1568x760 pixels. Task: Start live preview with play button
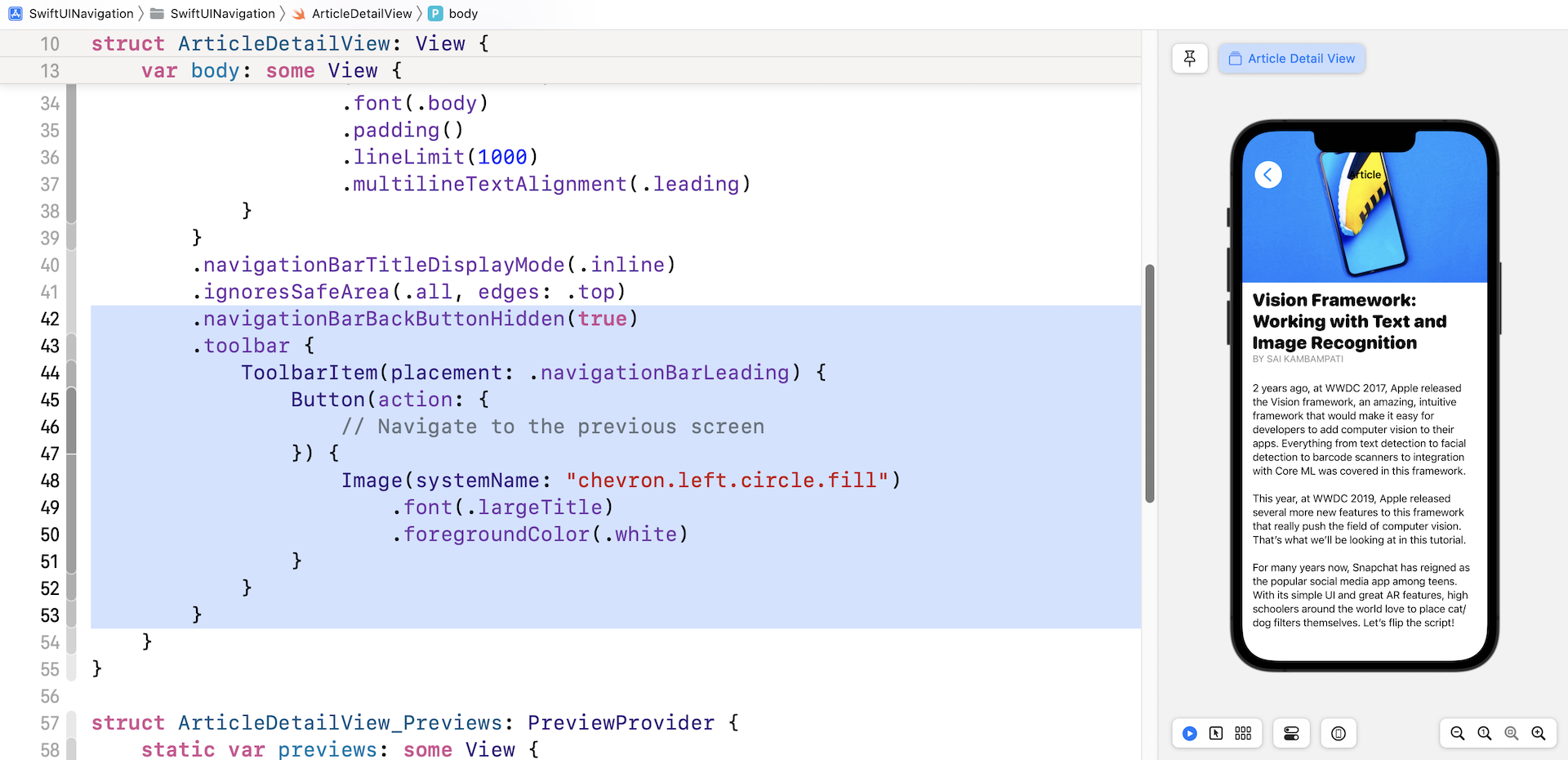click(x=1190, y=733)
